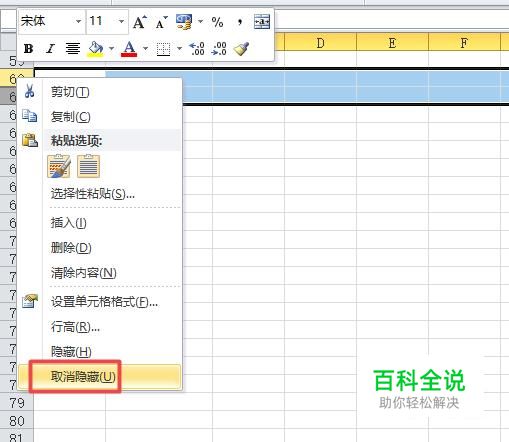Apply cell Borders button
The width and height of the screenshot is (509, 442).
pyautogui.click(x=163, y=49)
